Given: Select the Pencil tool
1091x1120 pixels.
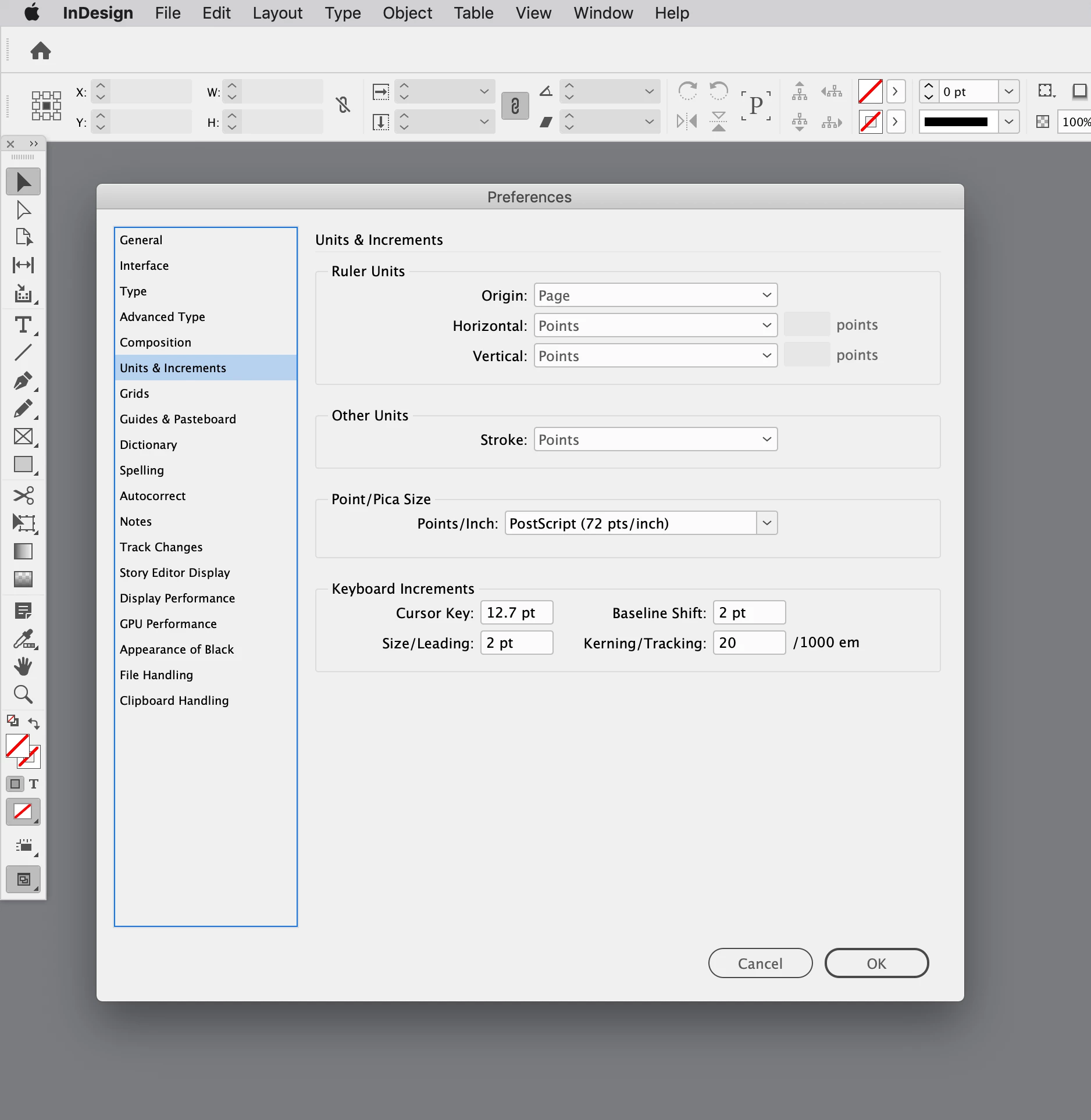Looking at the screenshot, I should (23, 409).
